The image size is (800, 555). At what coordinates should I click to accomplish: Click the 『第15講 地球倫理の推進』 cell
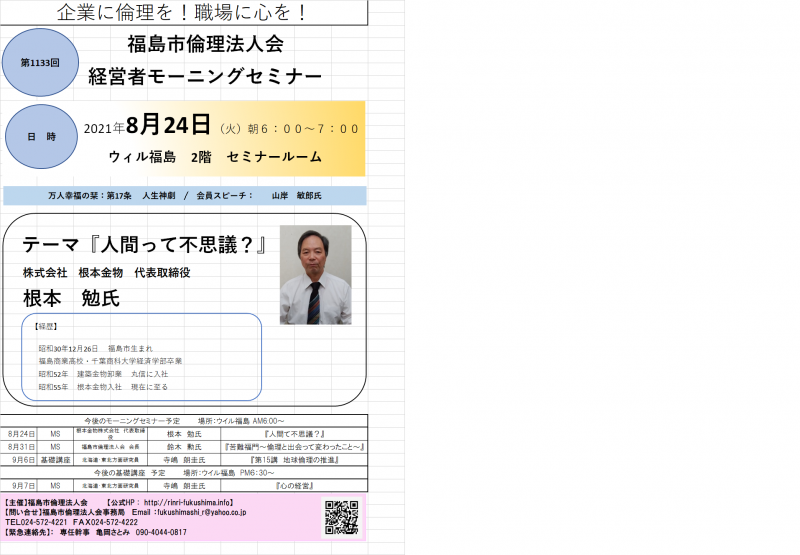point(294,460)
